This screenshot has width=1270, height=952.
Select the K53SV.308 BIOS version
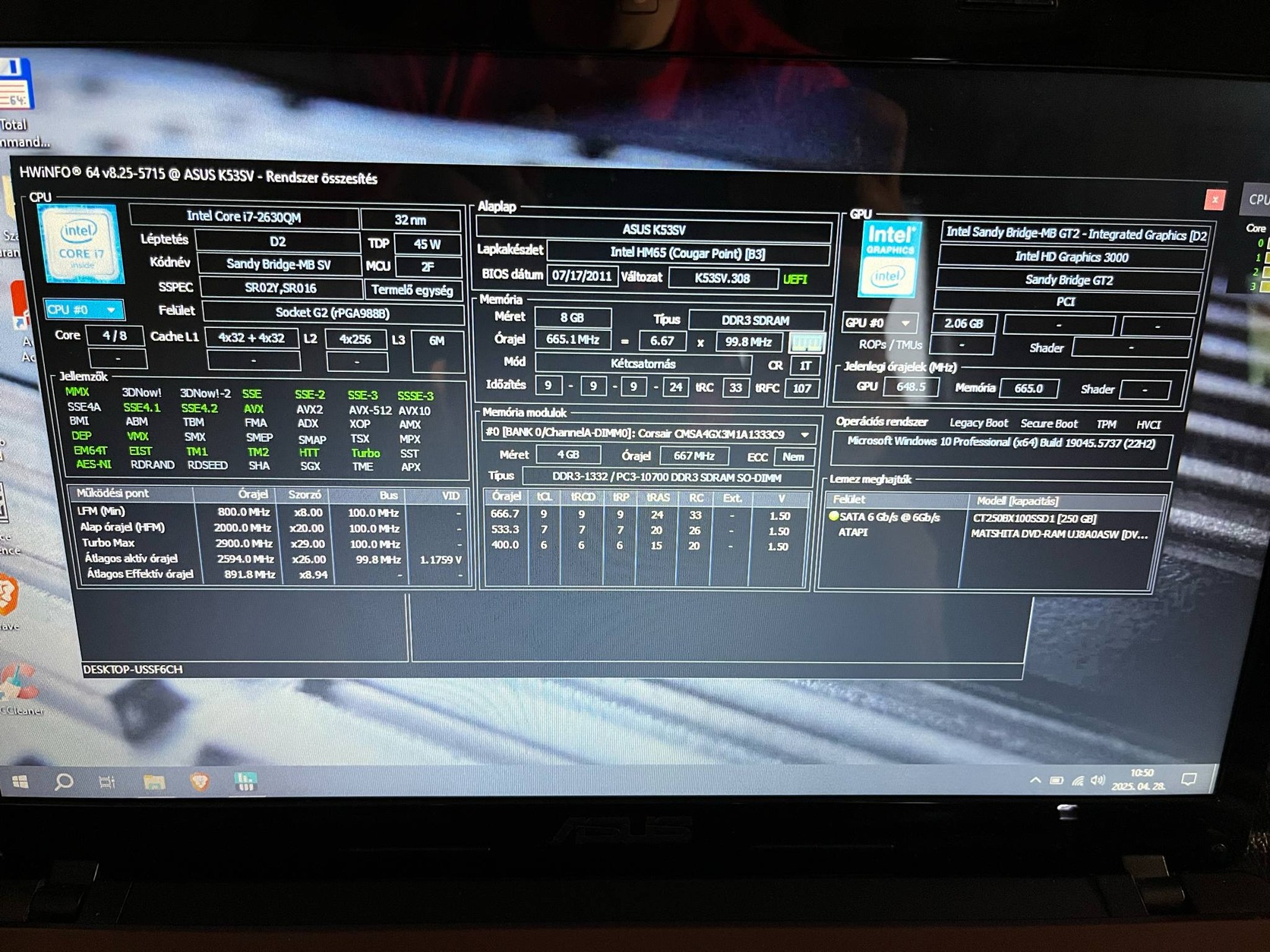pos(722,278)
